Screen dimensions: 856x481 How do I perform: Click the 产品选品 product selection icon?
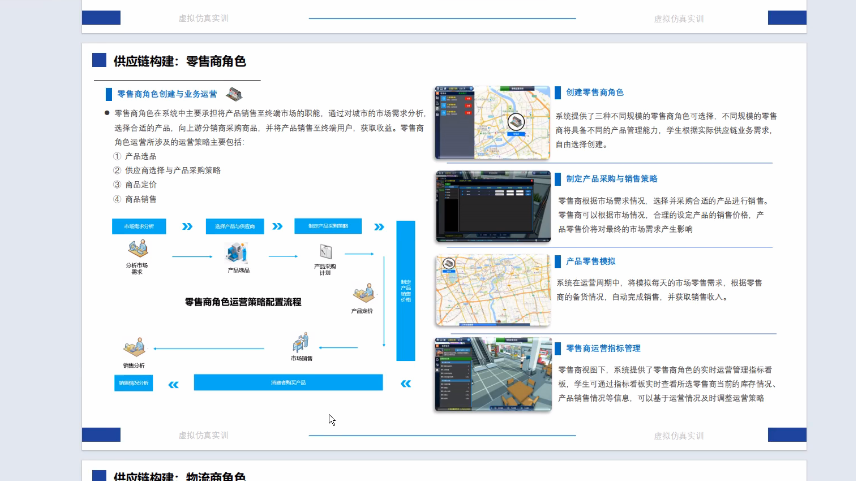coord(238,253)
